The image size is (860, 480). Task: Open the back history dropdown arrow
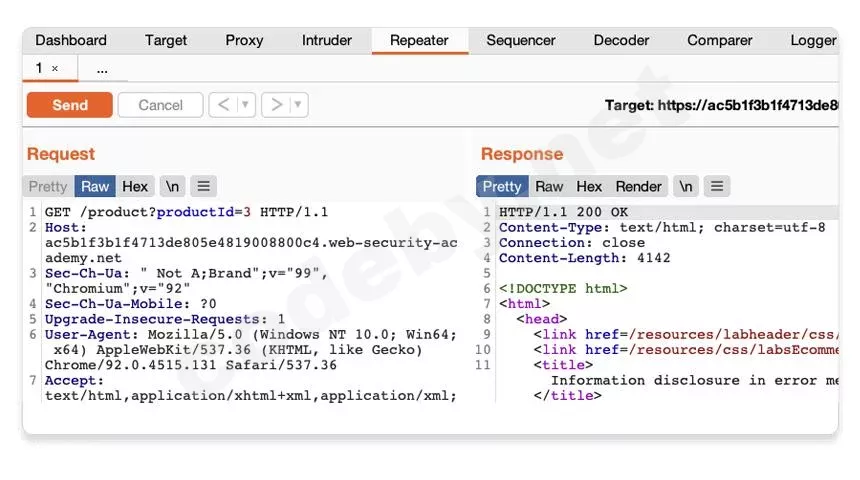tap(245, 105)
